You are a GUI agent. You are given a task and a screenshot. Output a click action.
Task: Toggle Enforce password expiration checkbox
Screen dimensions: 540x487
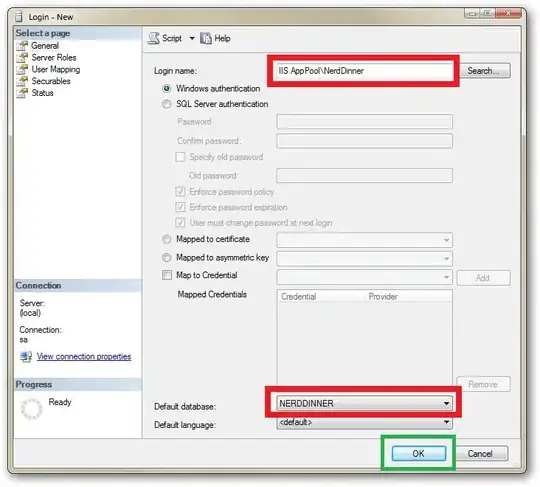click(x=180, y=207)
